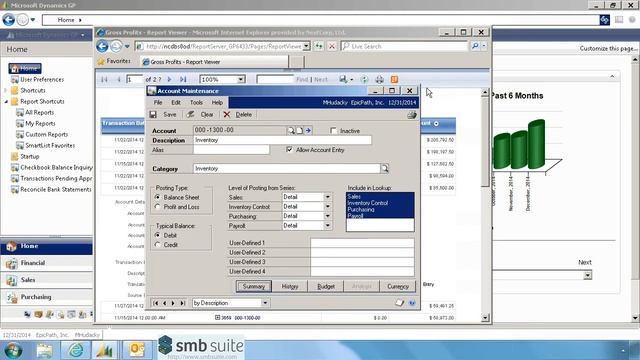Select Credit as typical balance
The width and height of the screenshot is (640, 360).
158,245
